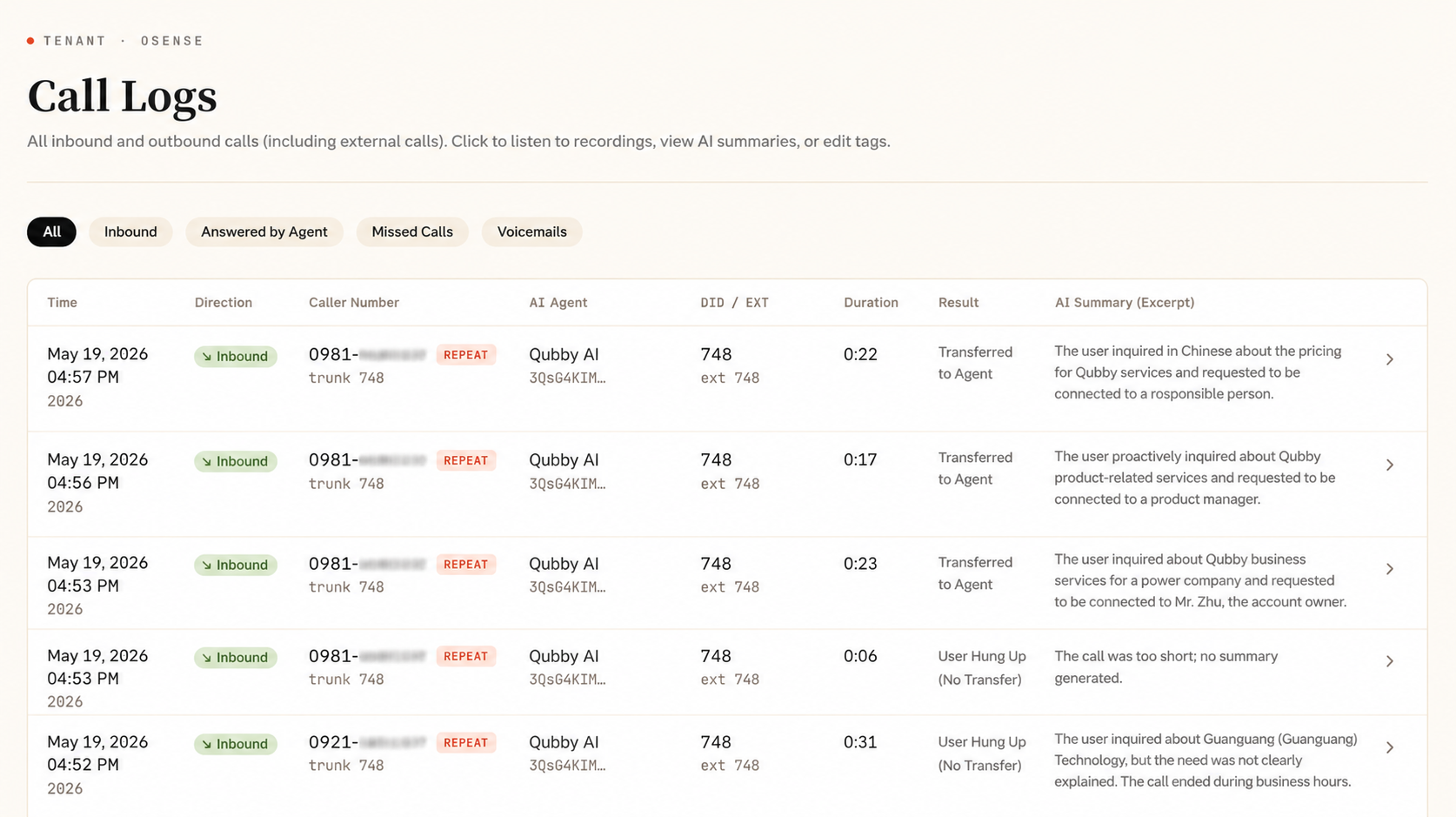Image resolution: width=1456 pixels, height=817 pixels.
Task: Click the Time column header
Action: pyautogui.click(x=62, y=303)
